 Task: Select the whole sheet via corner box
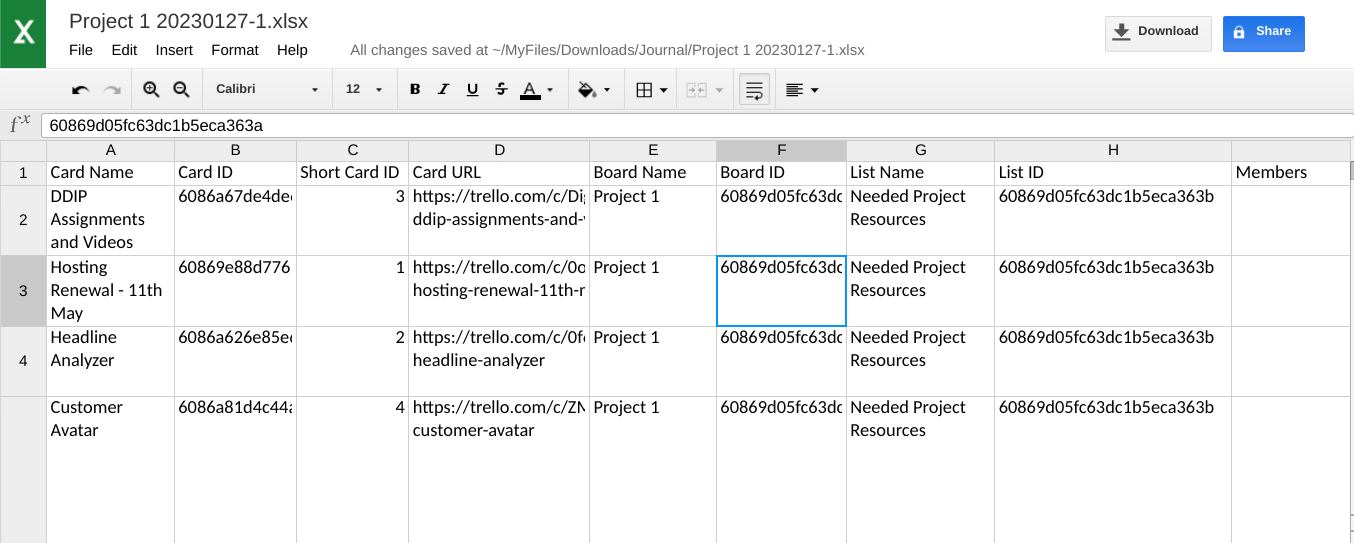[23, 150]
